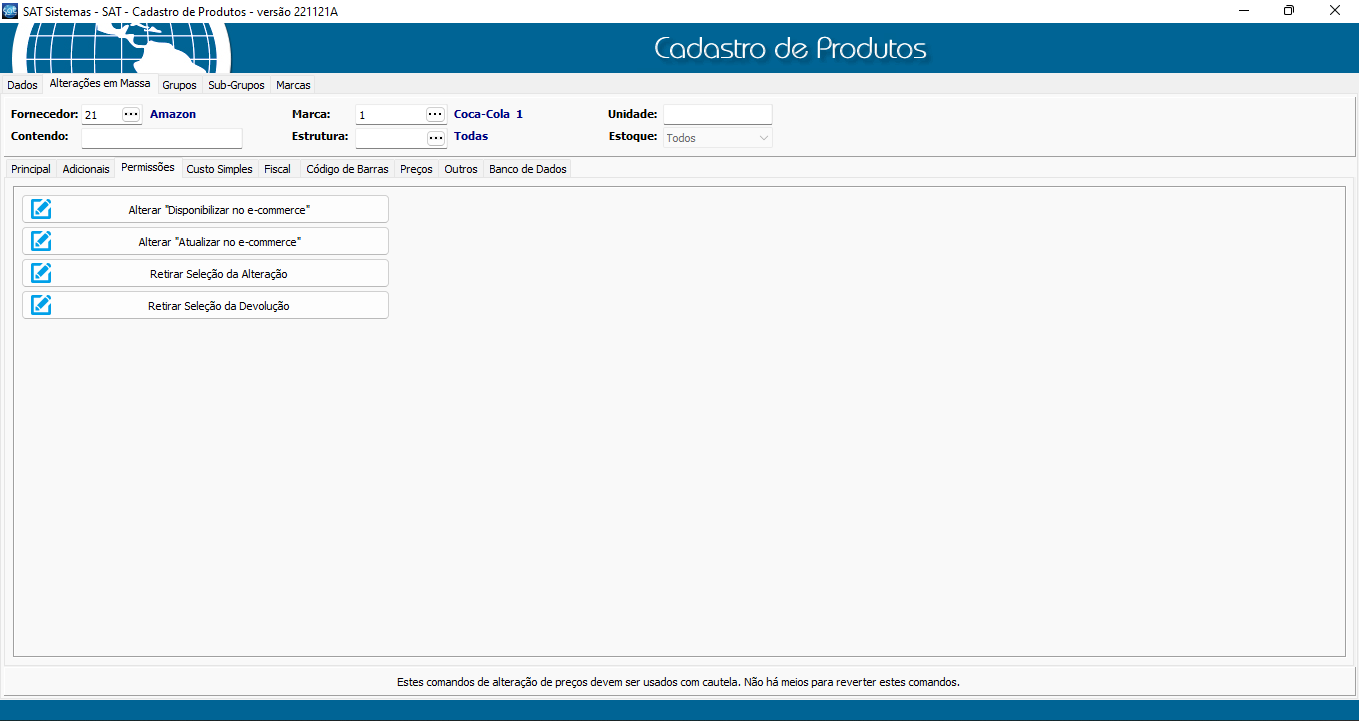This screenshot has width=1359, height=721.
Task: Click into the Contendo text field
Action: 162,138
